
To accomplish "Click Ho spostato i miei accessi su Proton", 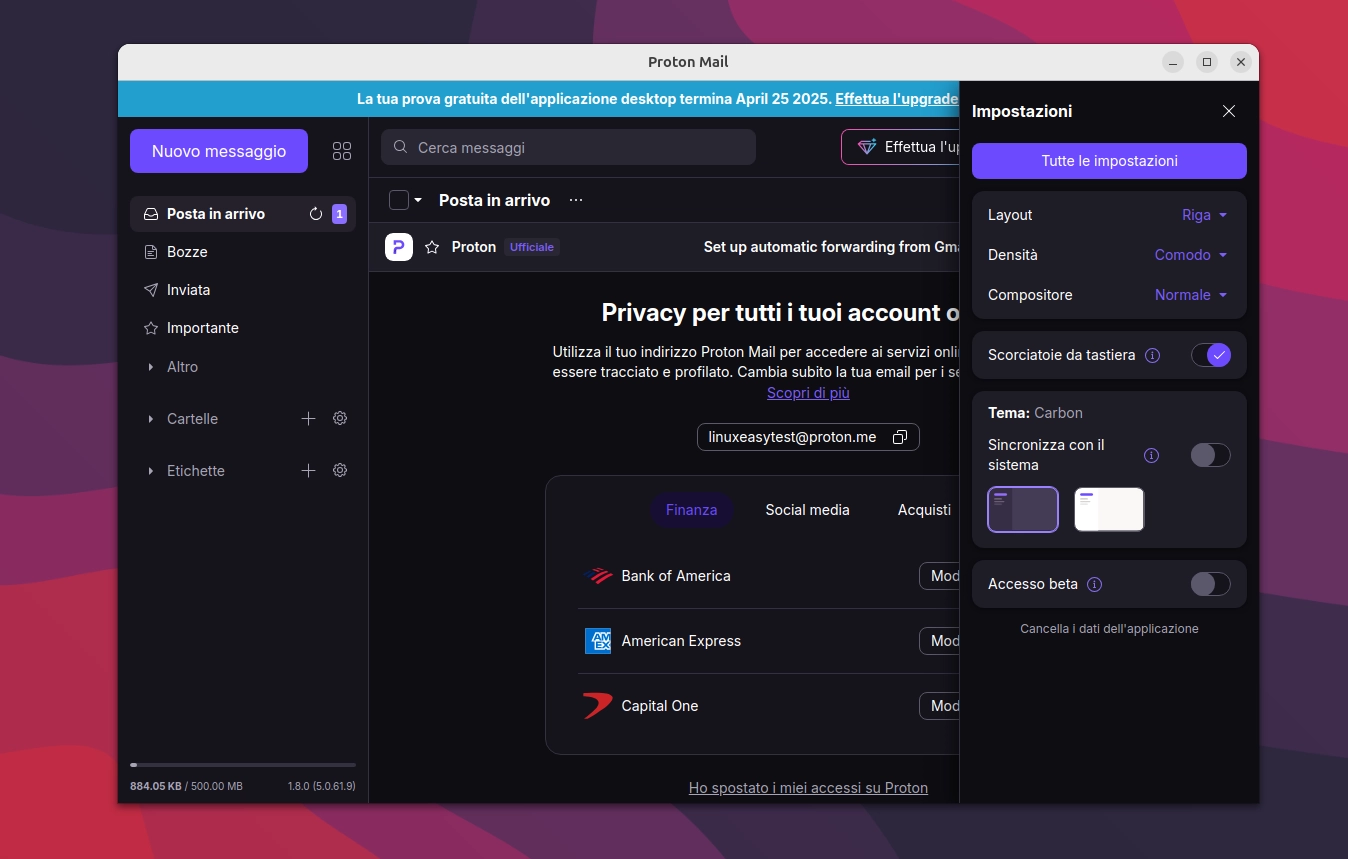I will [x=808, y=788].
